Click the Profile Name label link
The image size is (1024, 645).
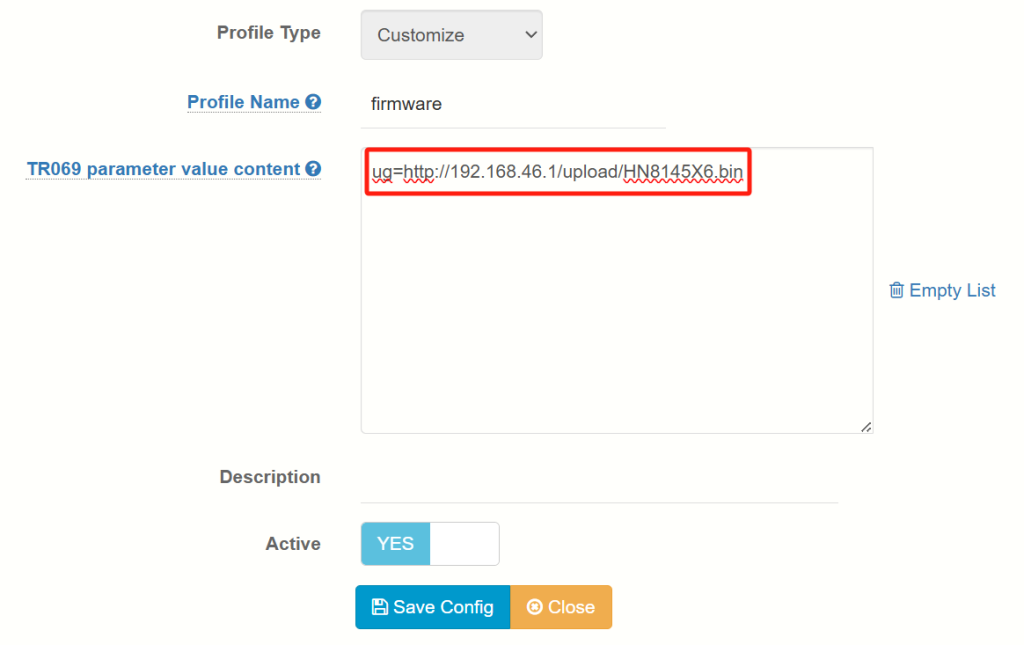pos(243,102)
